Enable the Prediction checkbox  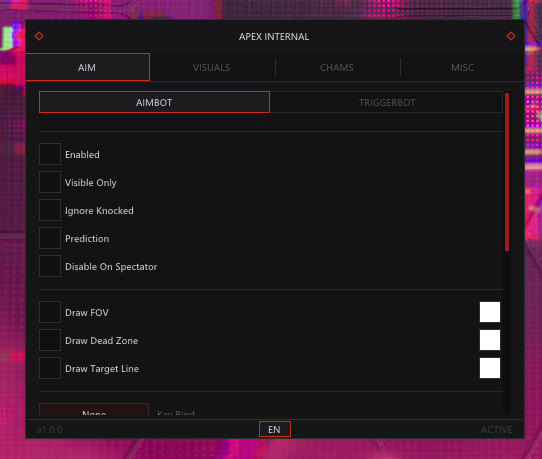point(50,238)
